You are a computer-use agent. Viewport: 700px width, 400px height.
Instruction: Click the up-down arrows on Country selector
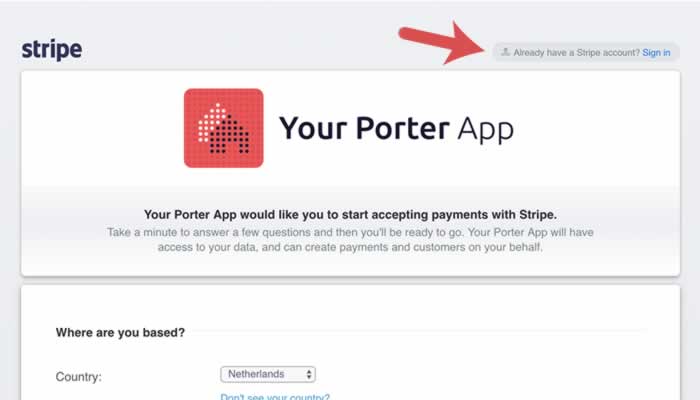click(309, 374)
